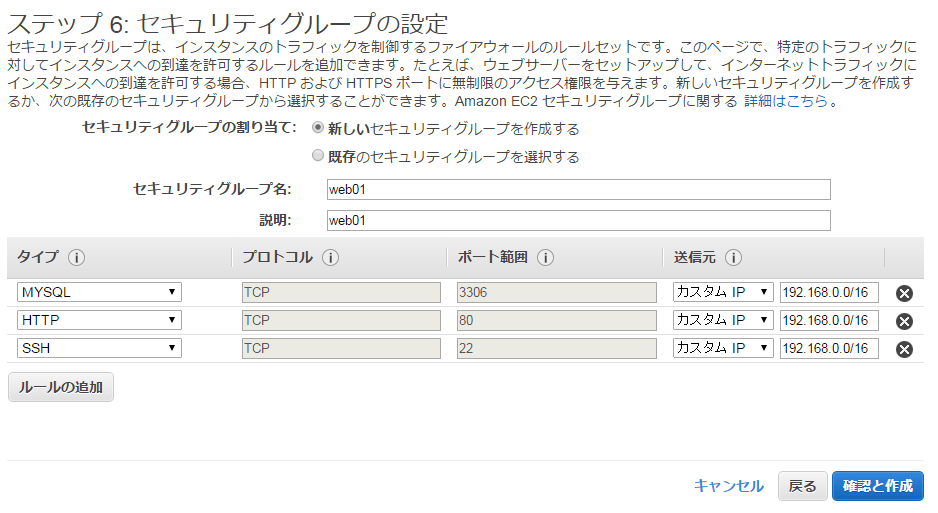Open the HTTP type dropdown
The height and width of the screenshot is (513, 938).
point(99,320)
